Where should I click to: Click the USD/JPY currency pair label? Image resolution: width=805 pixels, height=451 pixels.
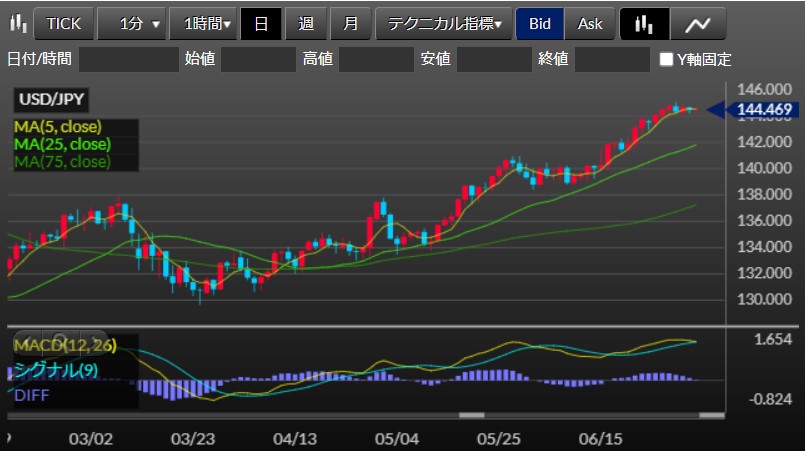[x=48, y=100]
